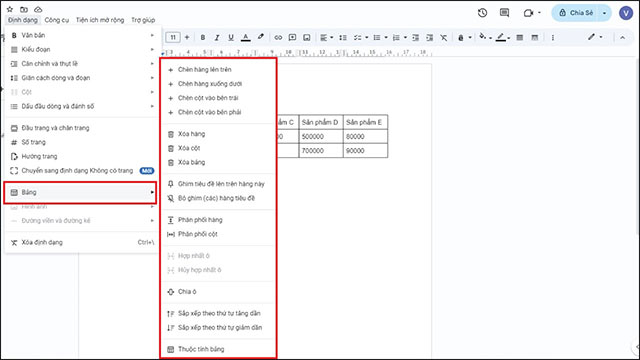This screenshot has height=360, width=640.
Task: Collapse the toolbar with the up chevron
Action: coord(622,38)
